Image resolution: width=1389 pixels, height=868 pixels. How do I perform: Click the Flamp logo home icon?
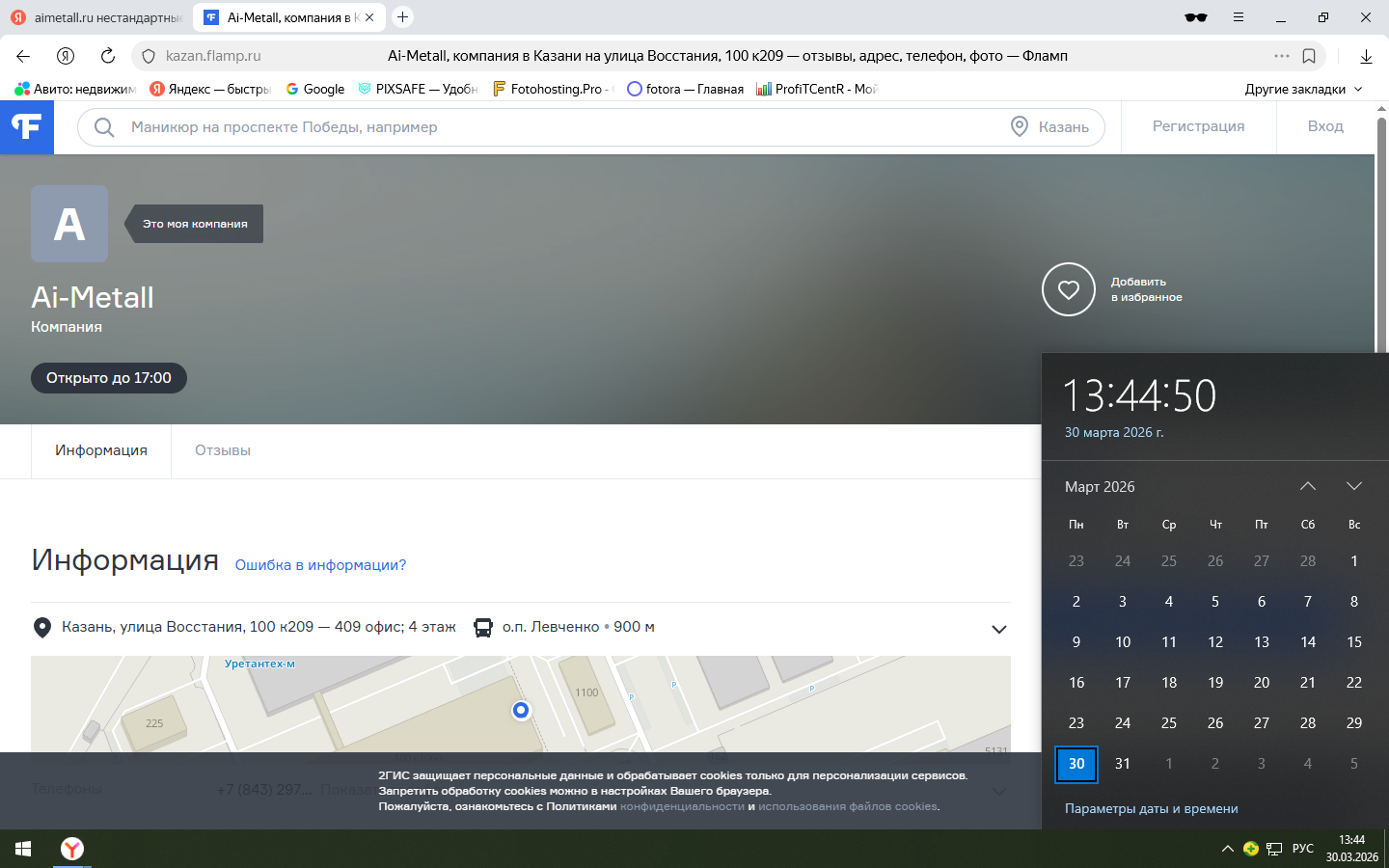point(26,127)
